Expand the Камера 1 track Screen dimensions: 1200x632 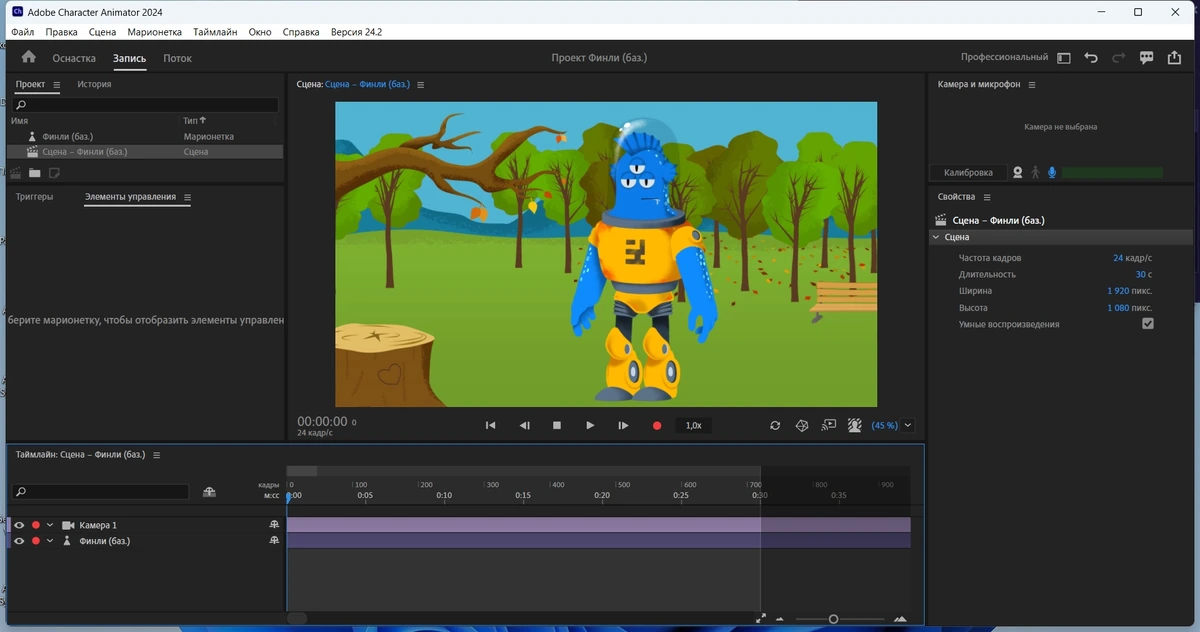coord(50,525)
